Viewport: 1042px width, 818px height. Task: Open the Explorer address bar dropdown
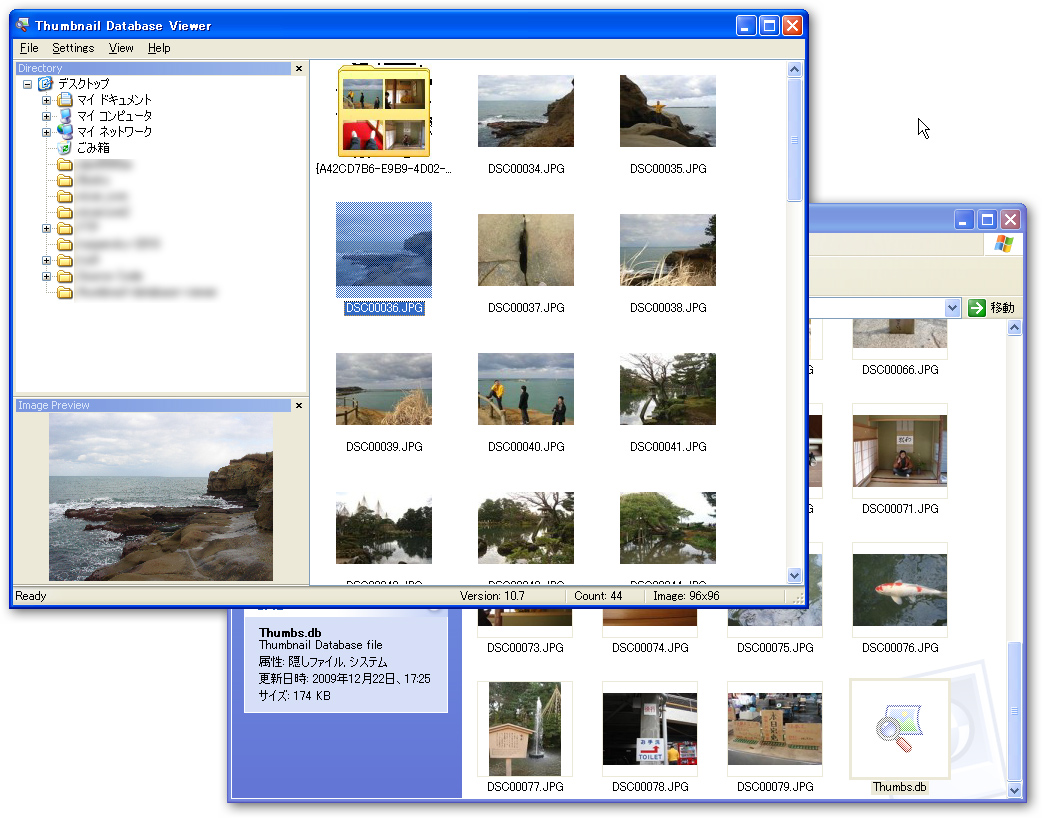(952, 308)
